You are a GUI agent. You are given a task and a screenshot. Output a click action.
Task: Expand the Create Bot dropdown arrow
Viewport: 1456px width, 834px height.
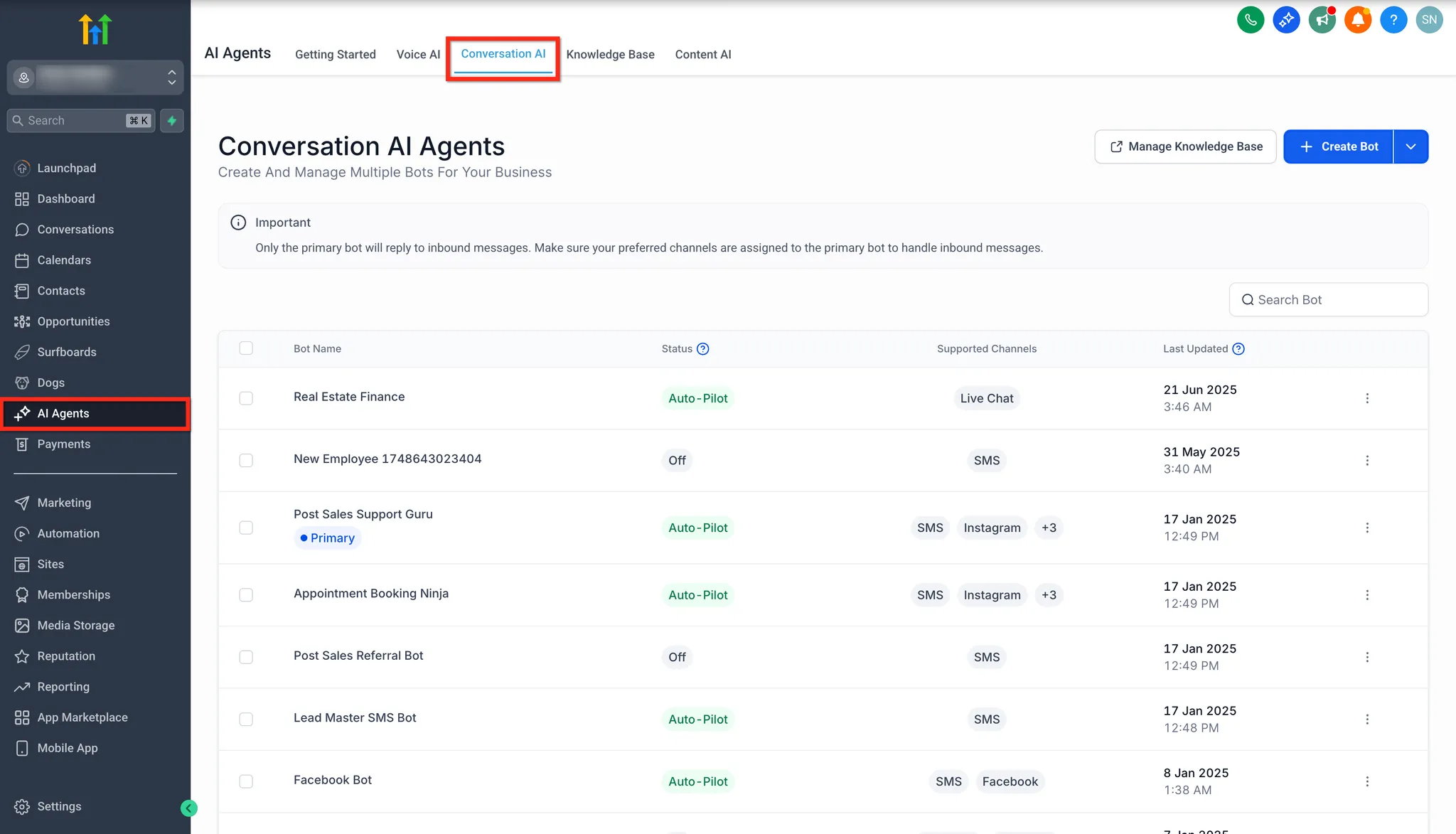point(1411,146)
